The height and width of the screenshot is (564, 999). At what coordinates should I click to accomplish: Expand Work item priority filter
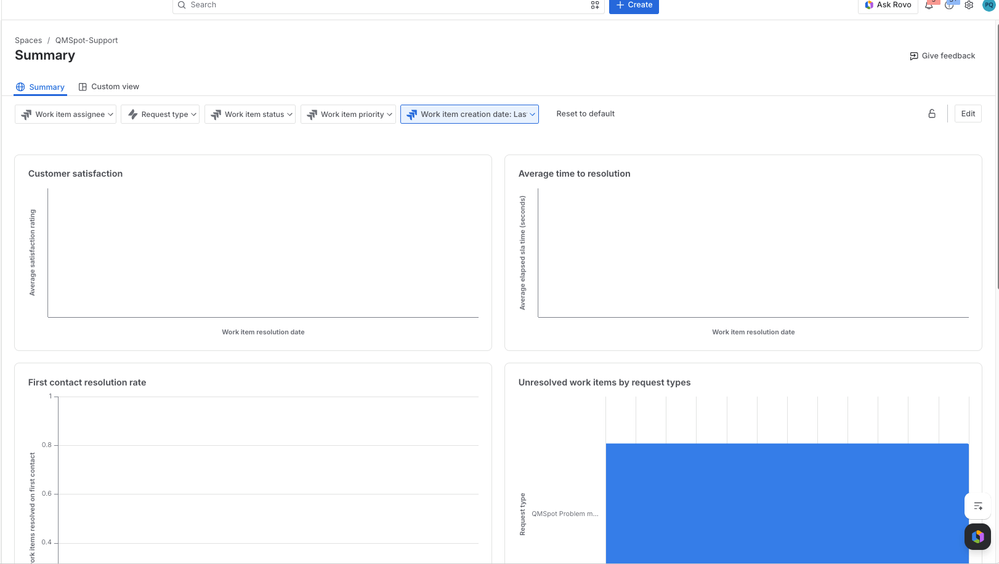click(x=348, y=114)
